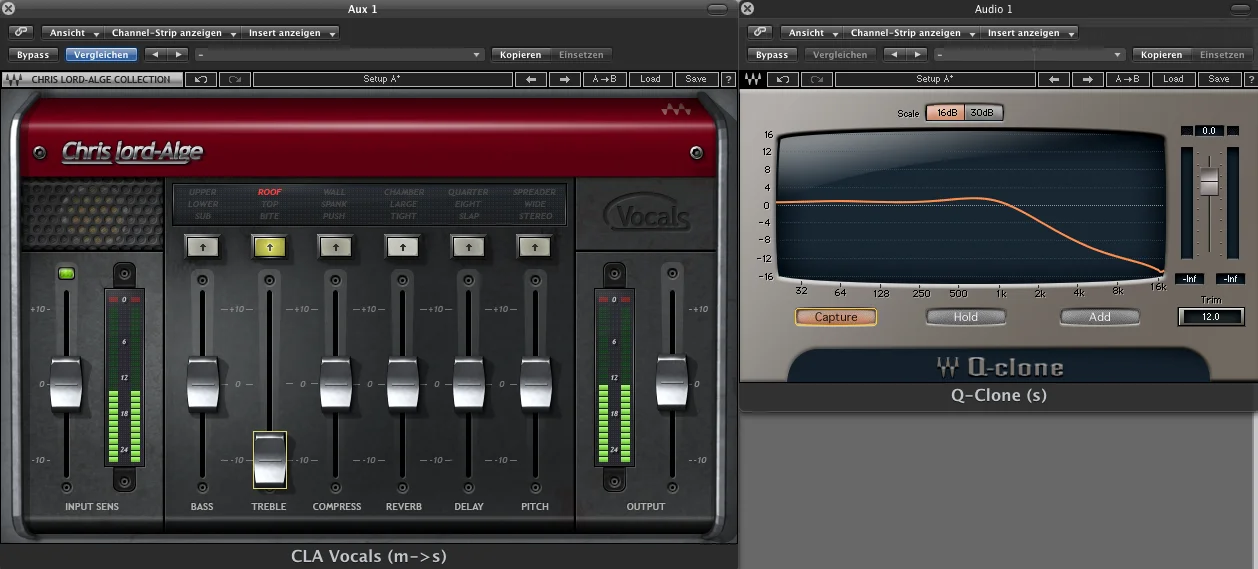Viewport: 1258px width, 569px height.
Task: Cycle the Delay mode arrow button
Action: pos(468,245)
